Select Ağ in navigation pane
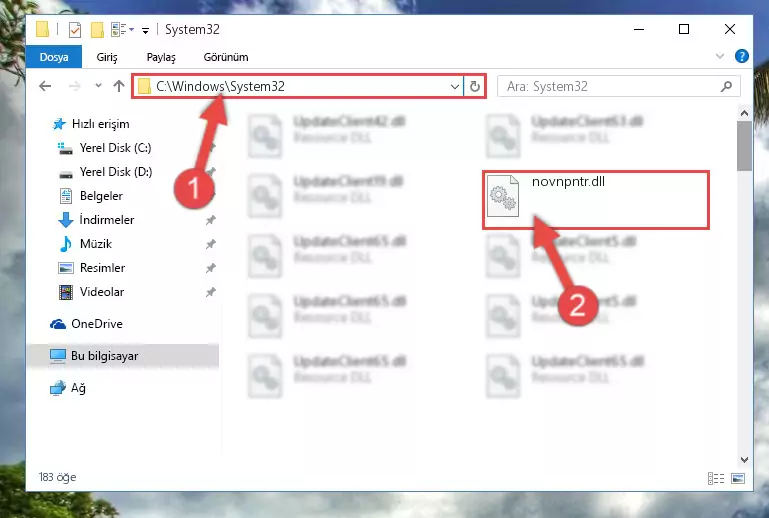This screenshot has height=518, width=769. (x=68, y=388)
